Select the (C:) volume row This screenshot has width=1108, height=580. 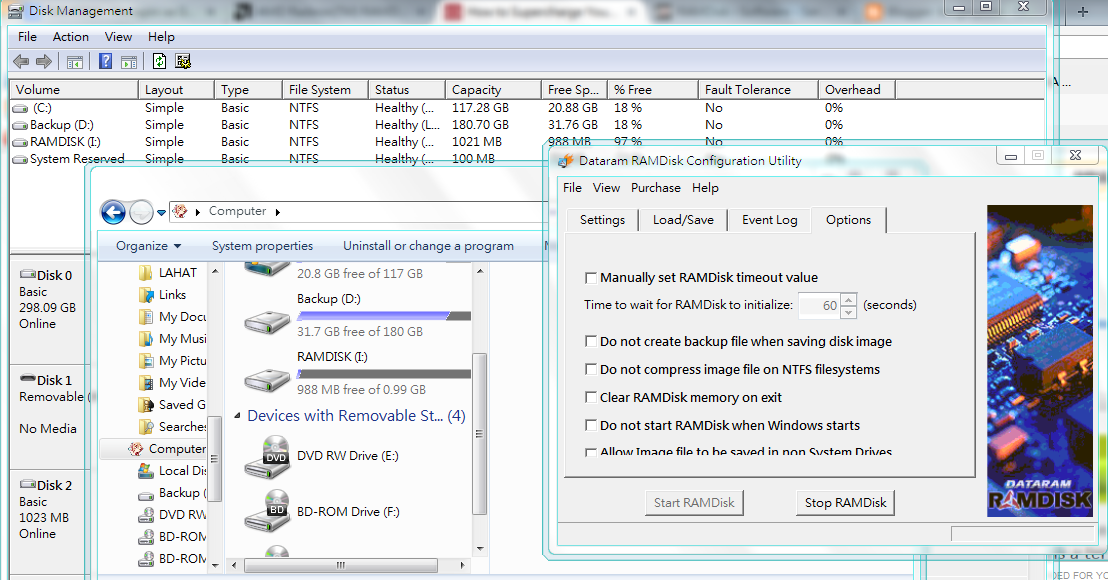pos(526,108)
